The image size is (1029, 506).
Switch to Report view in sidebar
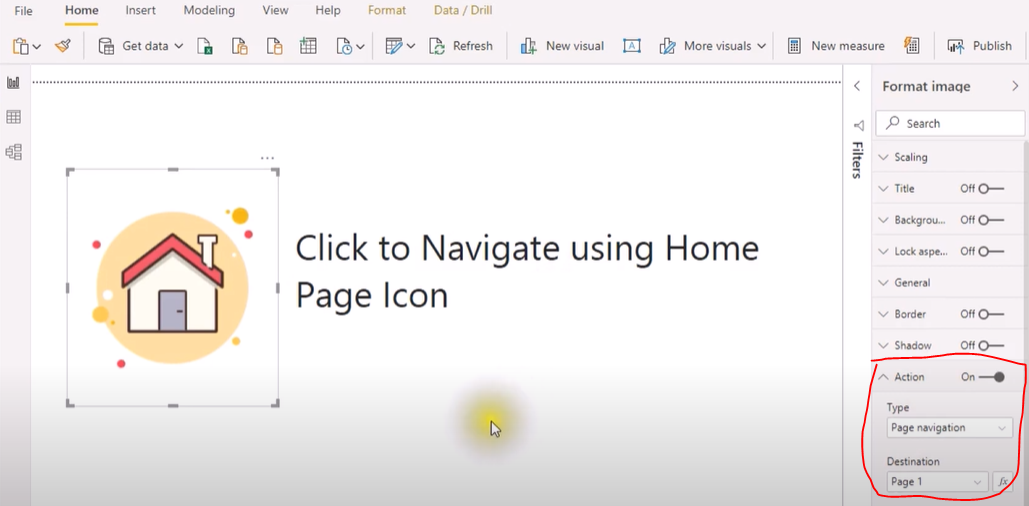click(13, 83)
